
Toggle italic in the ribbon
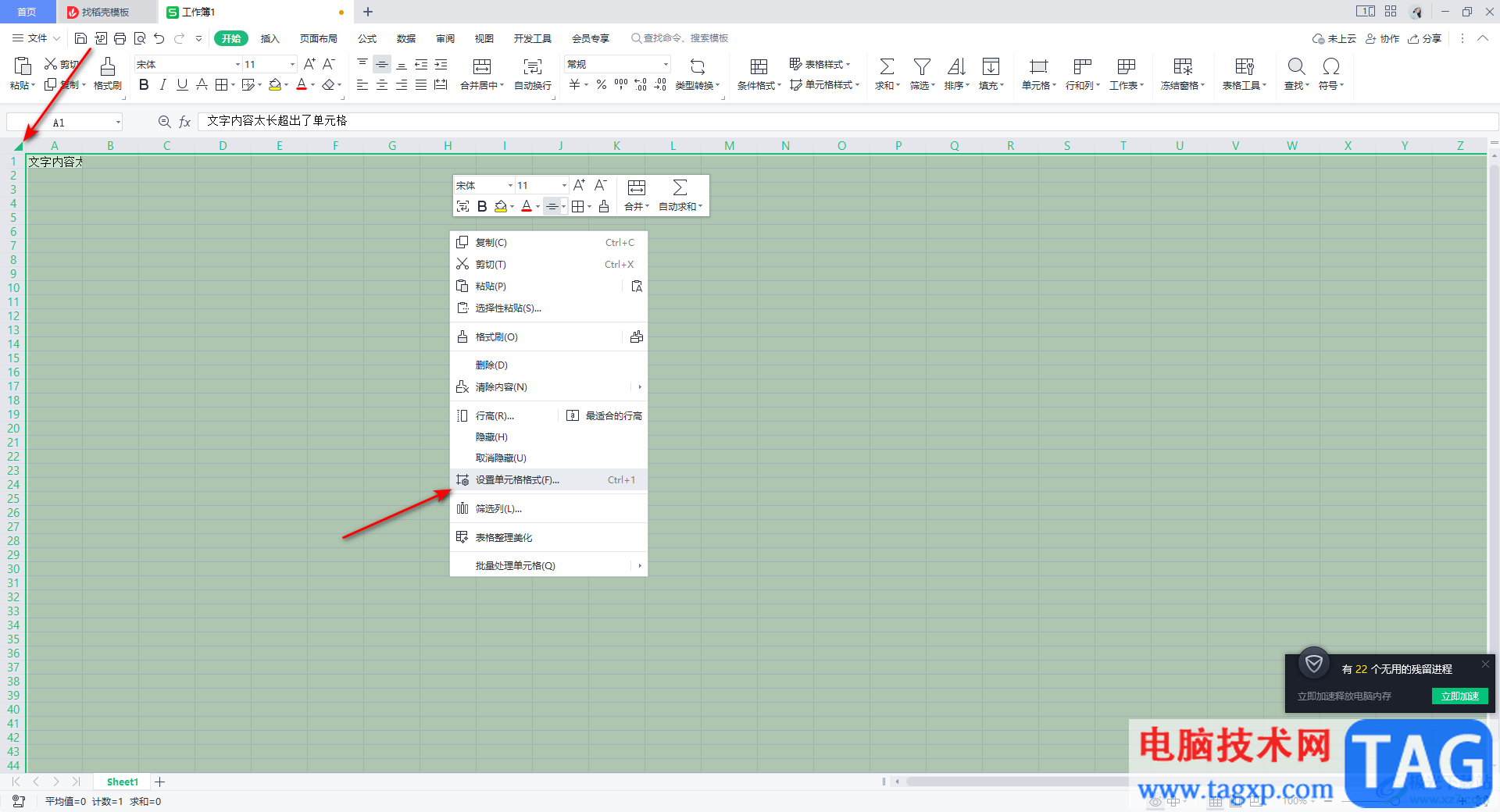[x=162, y=84]
